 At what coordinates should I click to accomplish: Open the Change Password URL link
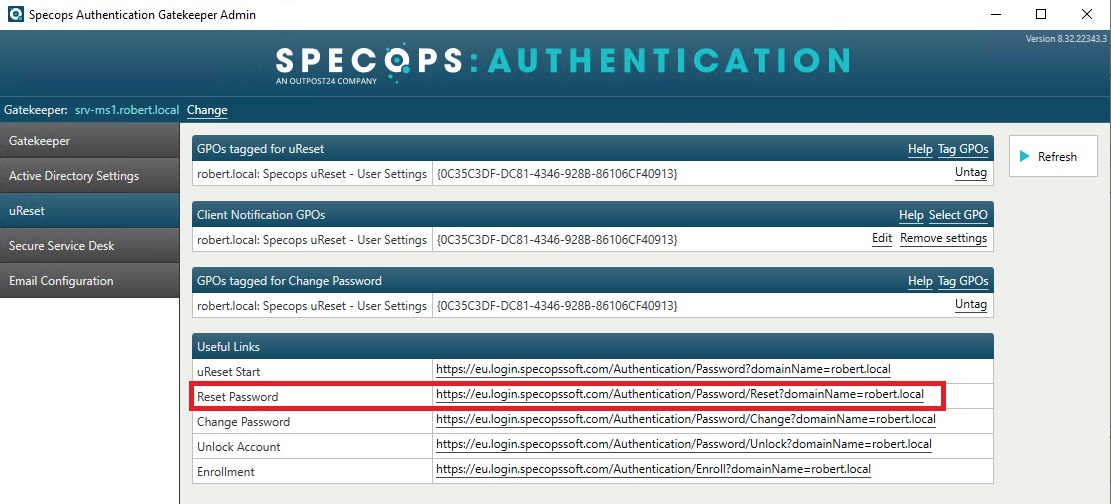[686, 420]
